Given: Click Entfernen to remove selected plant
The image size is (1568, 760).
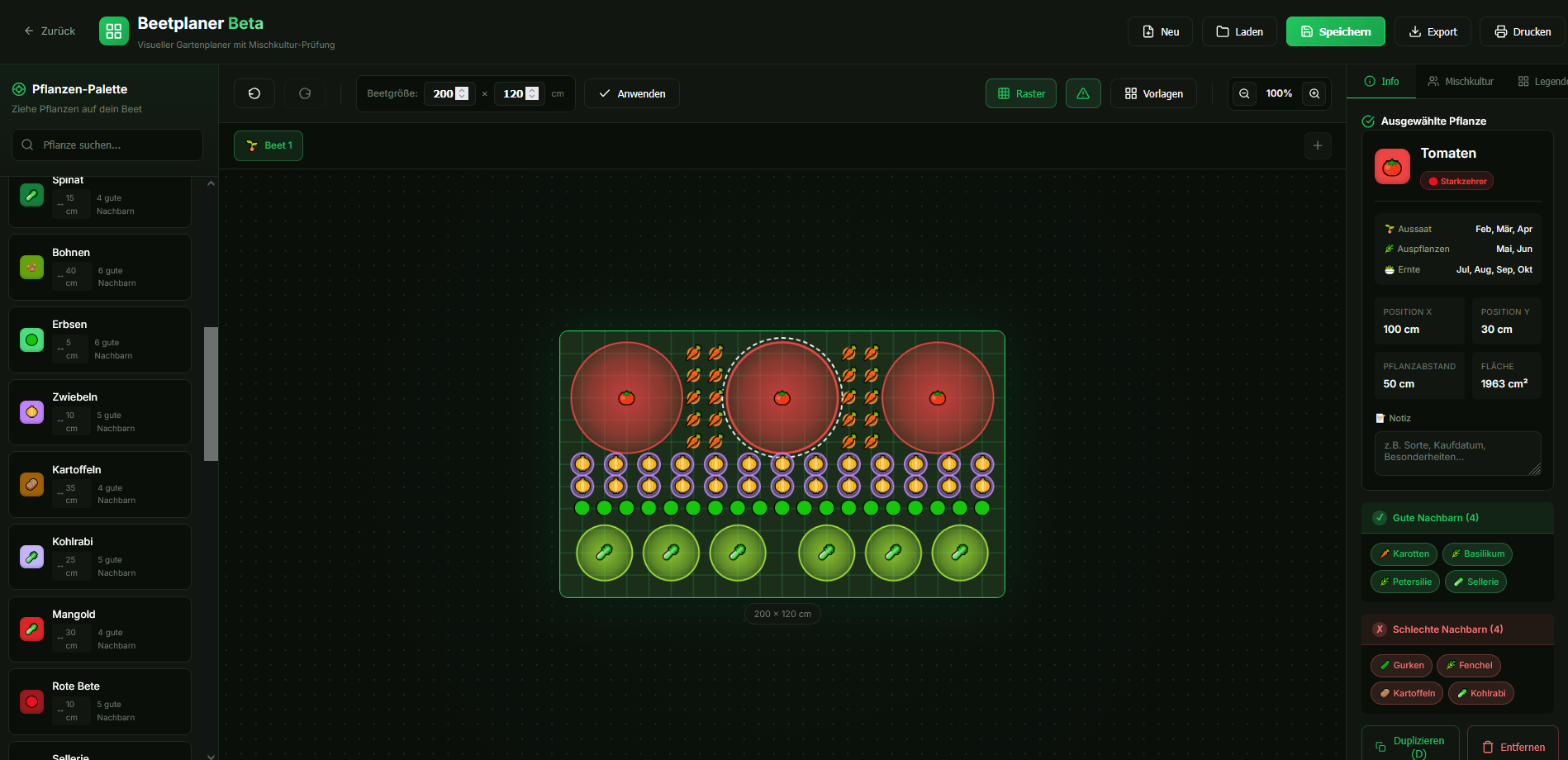Looking at the screenshot, I should pyautogui.click(x=1513, y=747).
